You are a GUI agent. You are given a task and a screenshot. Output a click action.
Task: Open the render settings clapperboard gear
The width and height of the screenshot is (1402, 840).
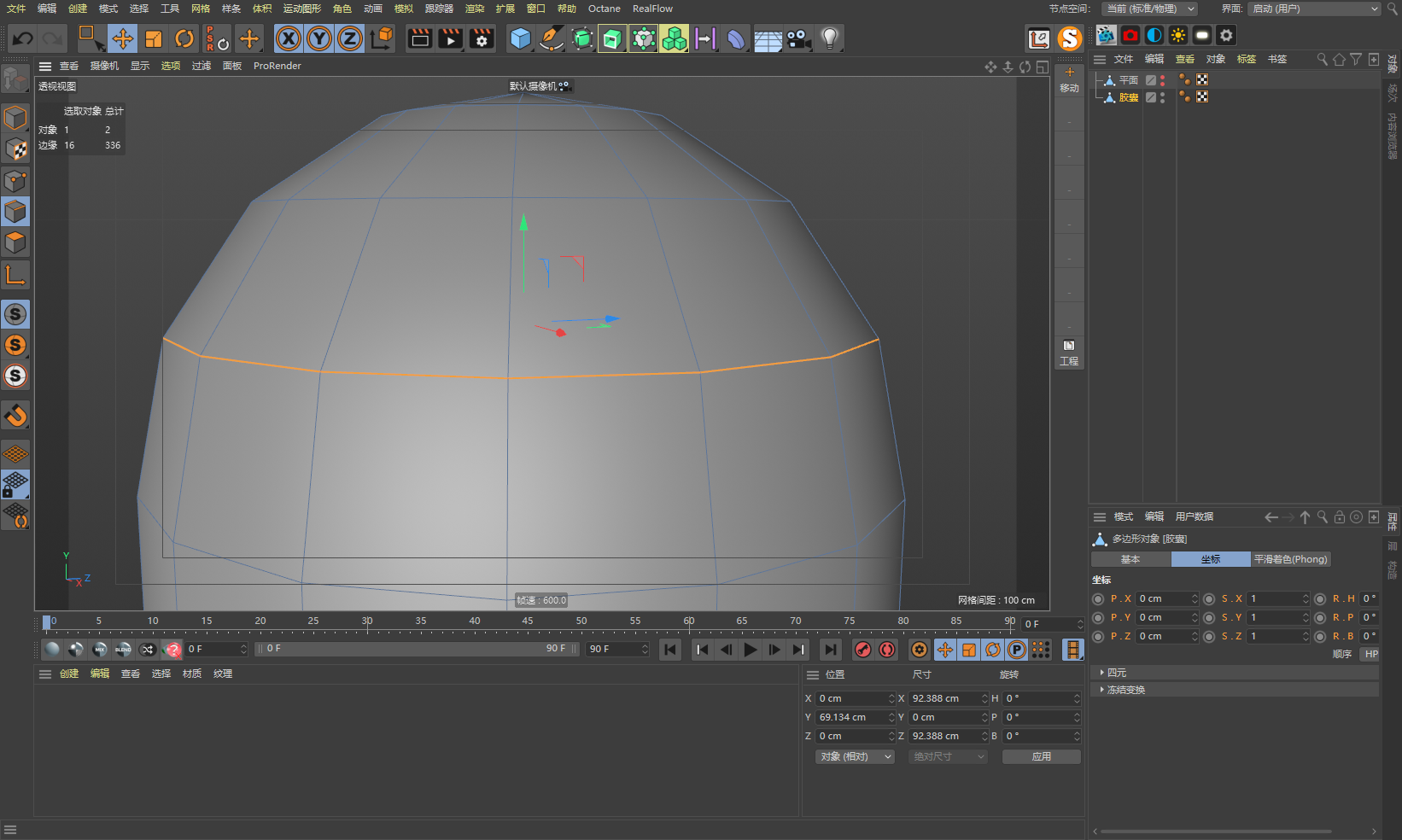482,38
